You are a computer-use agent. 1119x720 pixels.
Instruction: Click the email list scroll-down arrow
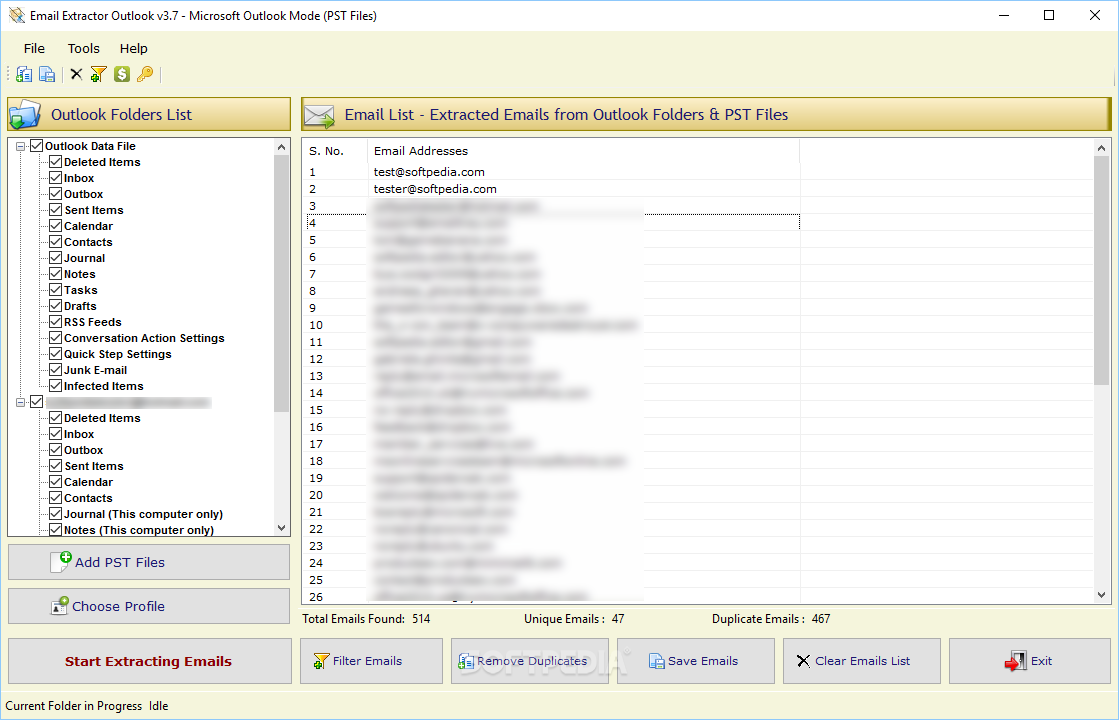[1101, 594]
